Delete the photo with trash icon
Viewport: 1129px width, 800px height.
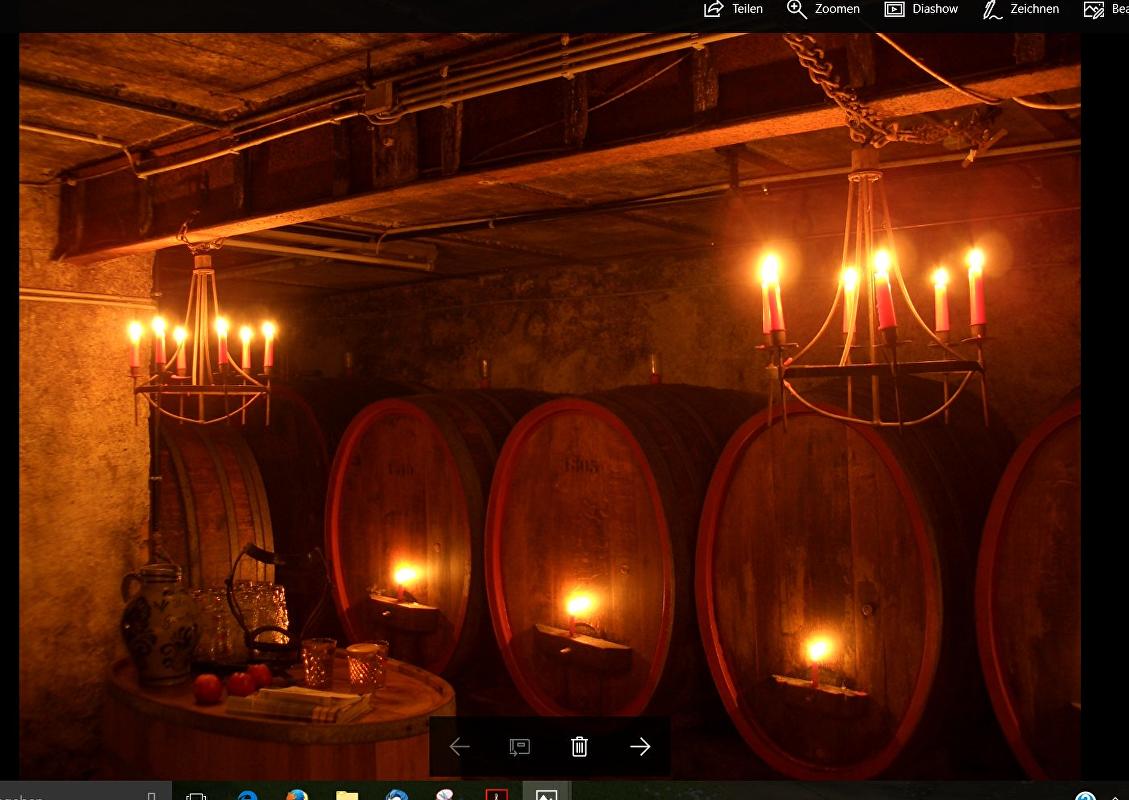coord(579,747)
